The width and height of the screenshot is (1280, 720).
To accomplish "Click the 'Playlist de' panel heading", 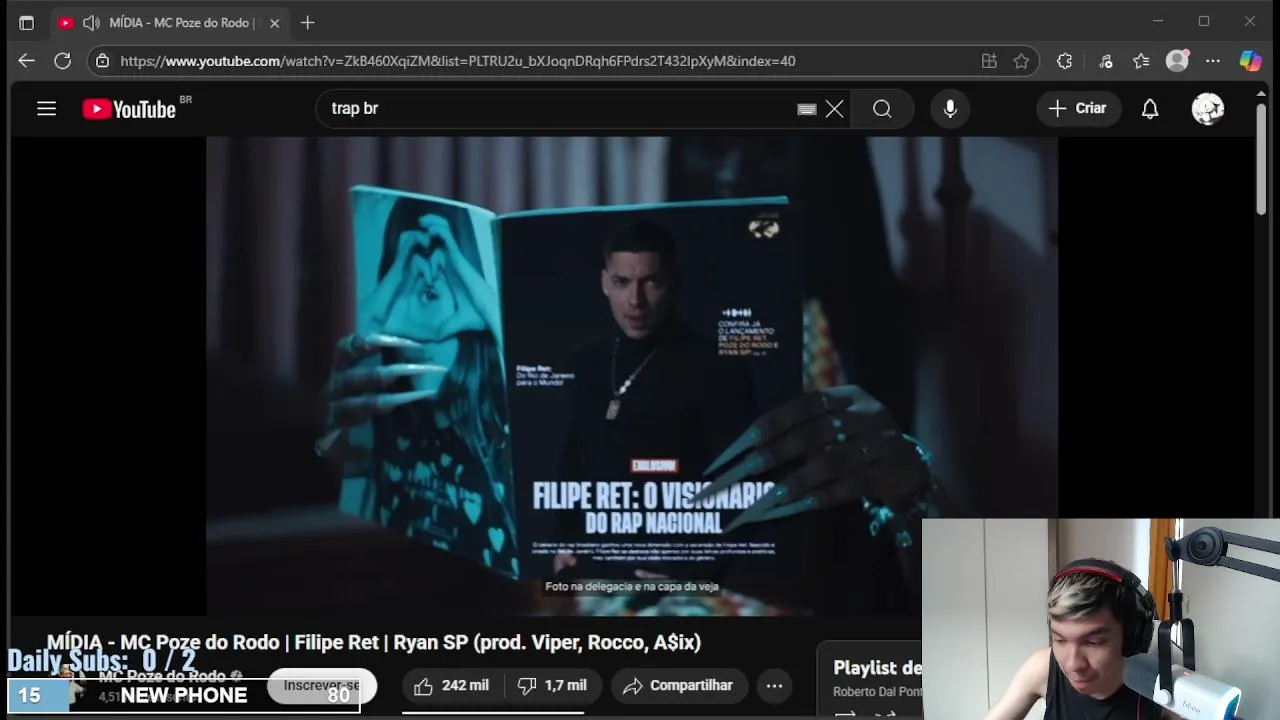I will point(877,668).
